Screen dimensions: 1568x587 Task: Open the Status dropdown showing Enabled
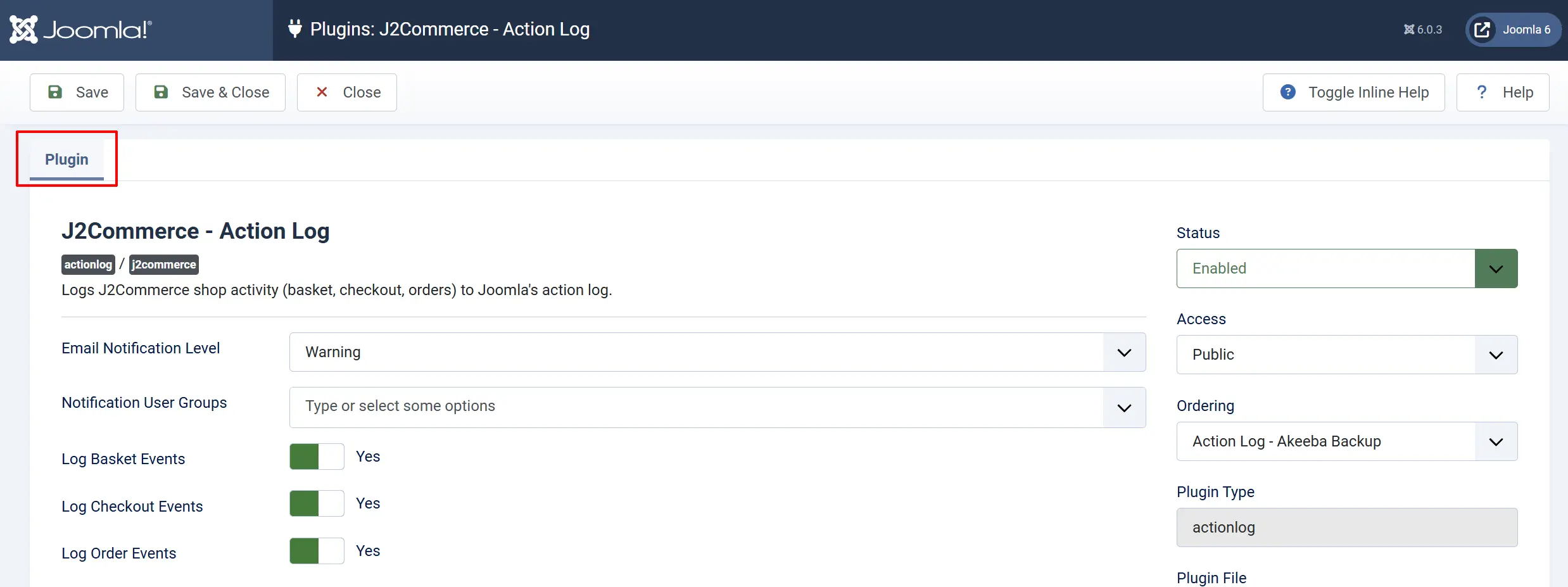(x=1347, y=268)
